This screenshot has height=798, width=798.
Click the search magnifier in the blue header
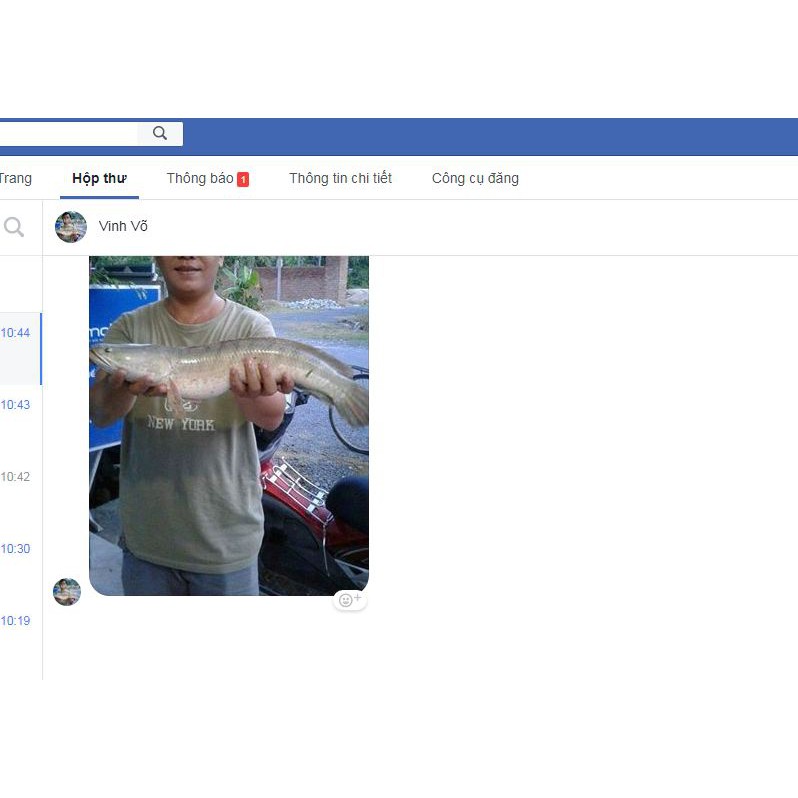point(160,133)
